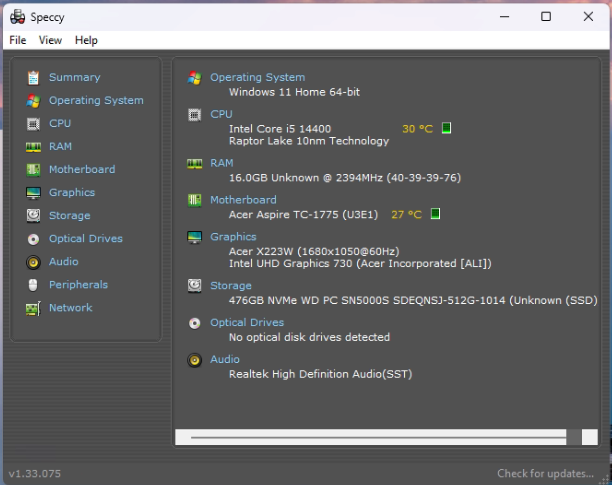Click the Operating System heading link in summary
Image resolution: width=612 pixels, height=485 pixels.
(x=258, y=77)
